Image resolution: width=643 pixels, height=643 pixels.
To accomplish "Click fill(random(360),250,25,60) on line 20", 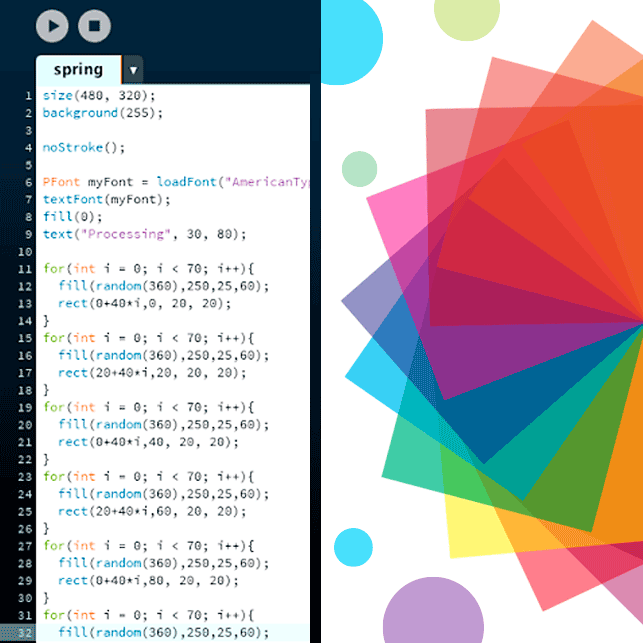I will coord(163,424).
